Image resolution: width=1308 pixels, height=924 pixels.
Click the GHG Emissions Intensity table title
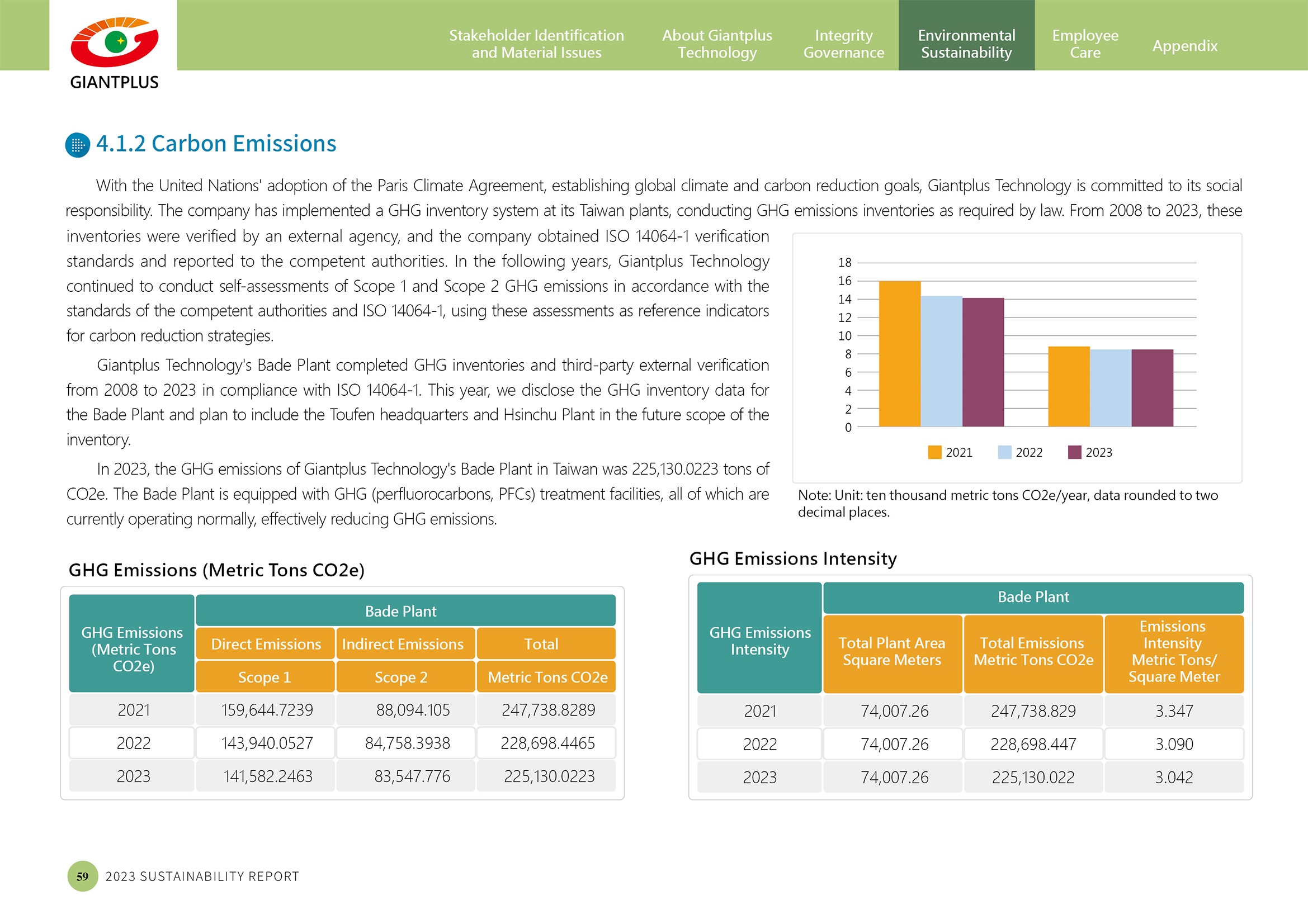[793, 558]
